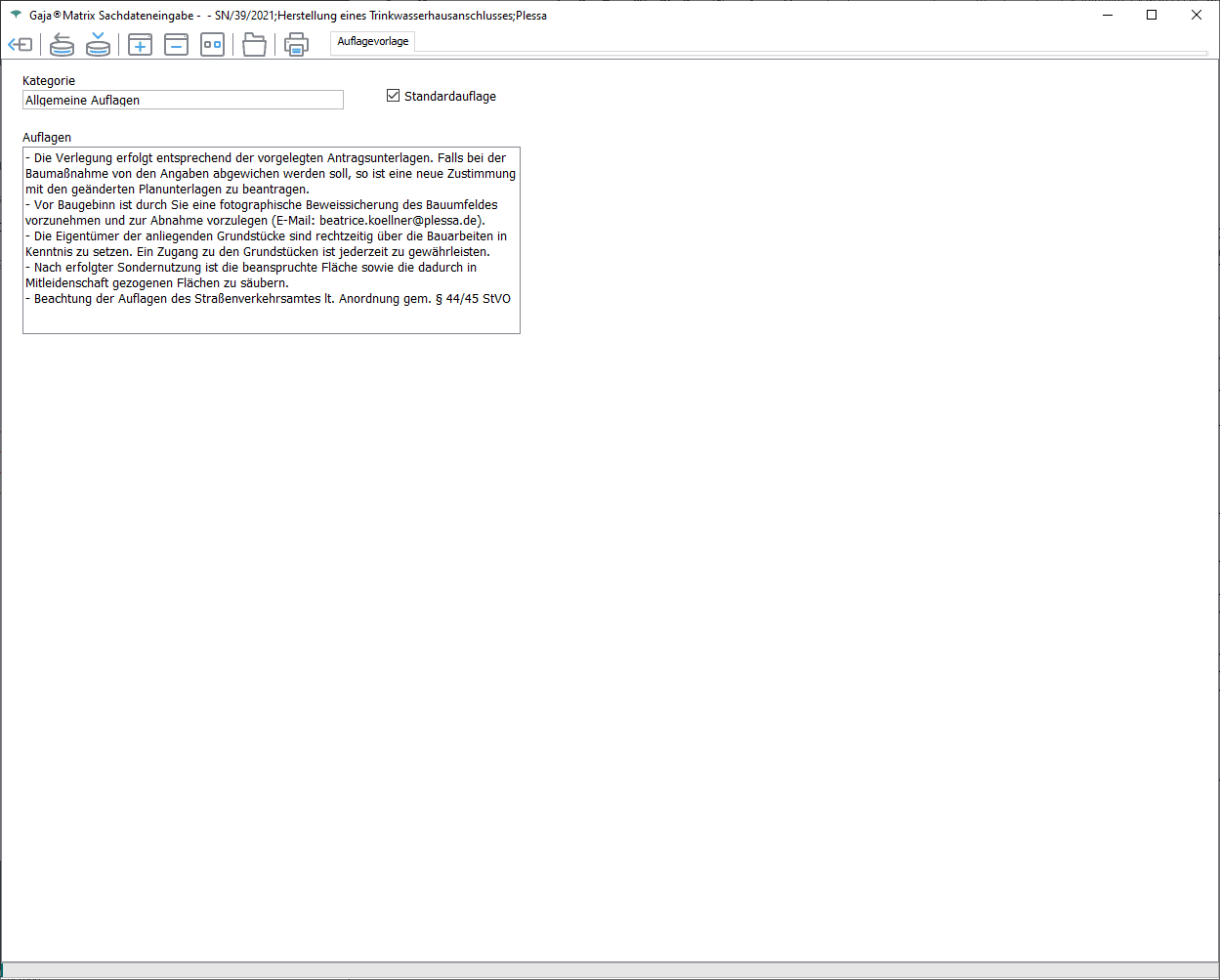This screenshot has width=1220, height=980.
Task: Click the save-to-database icon with down arrow
Action: [98, 45]
